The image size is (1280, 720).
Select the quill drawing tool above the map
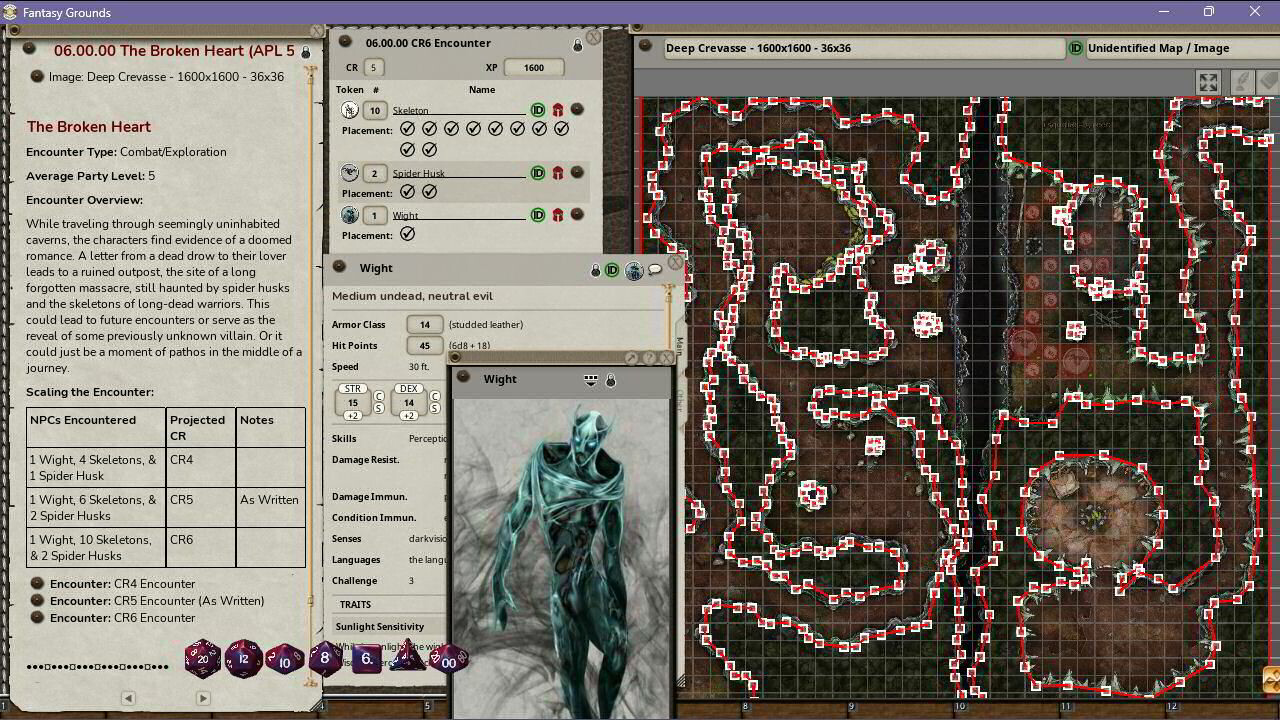pyautogui.click(x=1244, y=81)
